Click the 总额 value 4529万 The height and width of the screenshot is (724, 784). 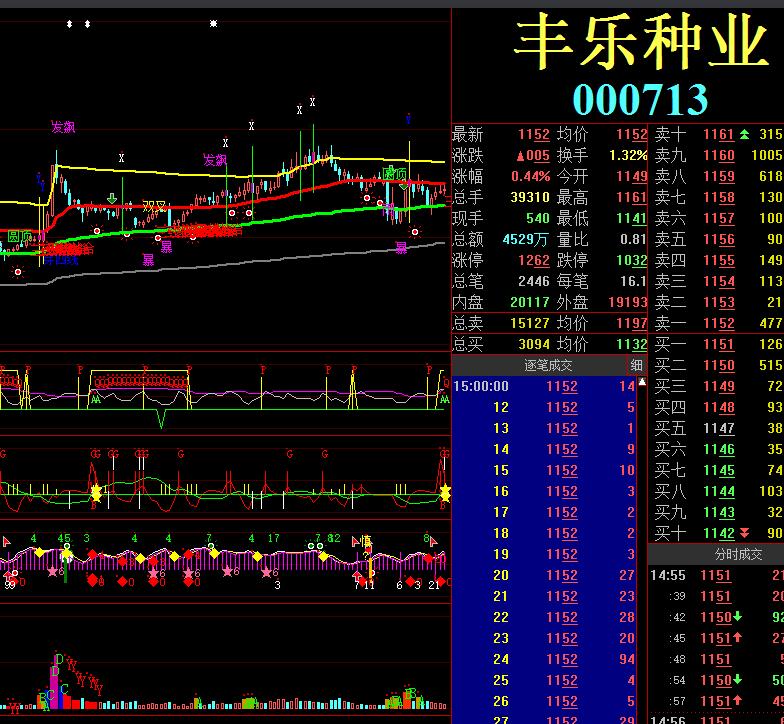point(525,240)
